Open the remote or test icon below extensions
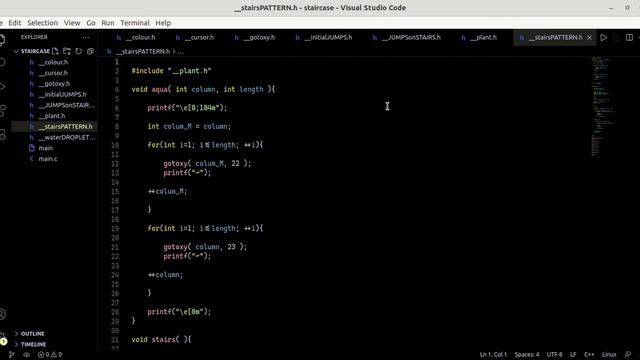640x360 pixels. click(2, 134)
